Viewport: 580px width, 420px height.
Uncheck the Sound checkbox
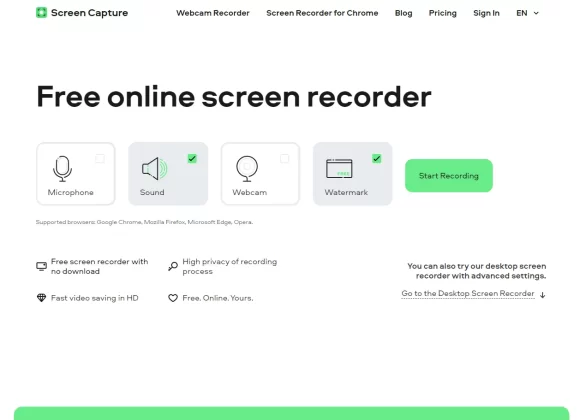(192, 159)
